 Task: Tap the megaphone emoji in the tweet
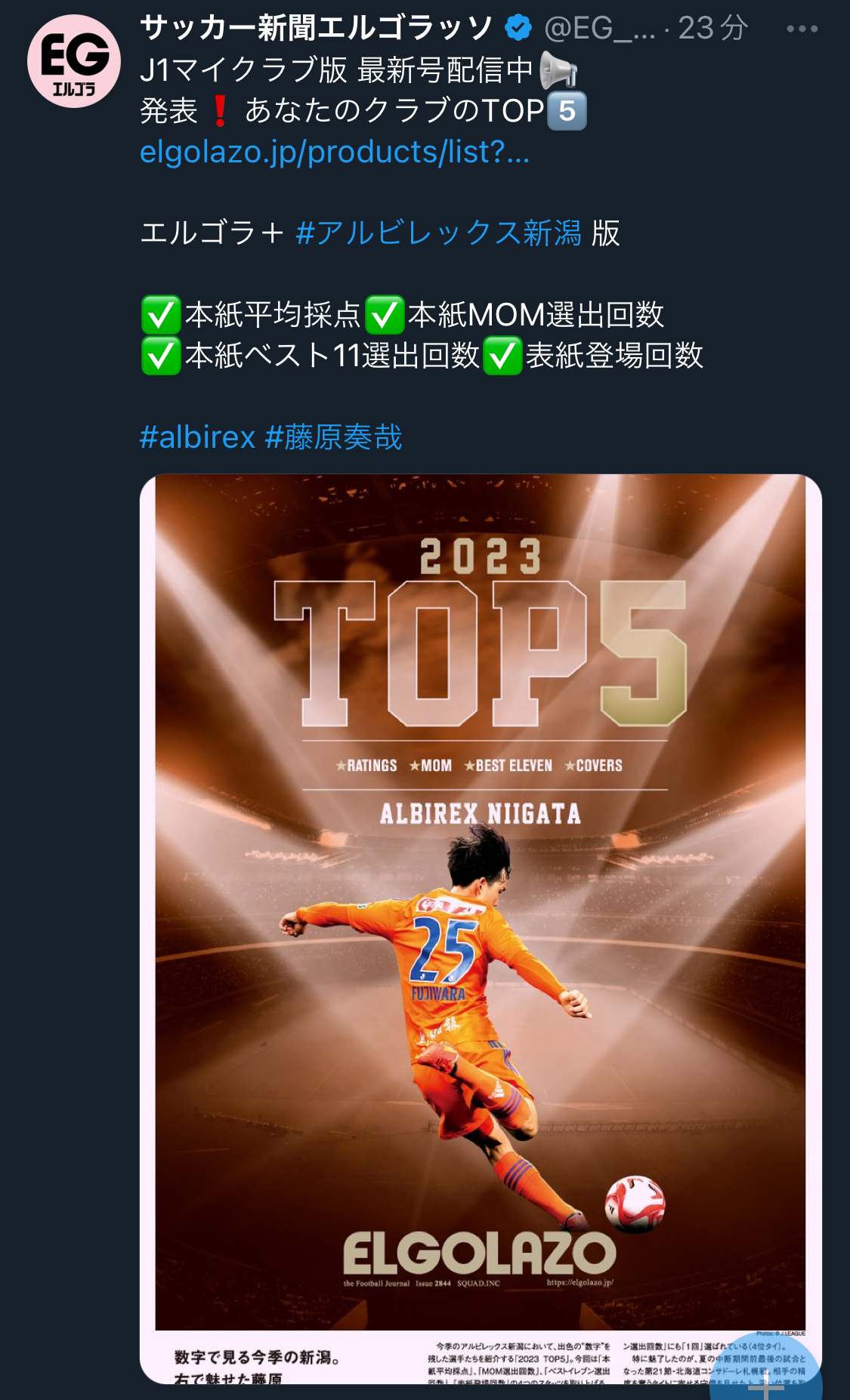click(559, 70)
